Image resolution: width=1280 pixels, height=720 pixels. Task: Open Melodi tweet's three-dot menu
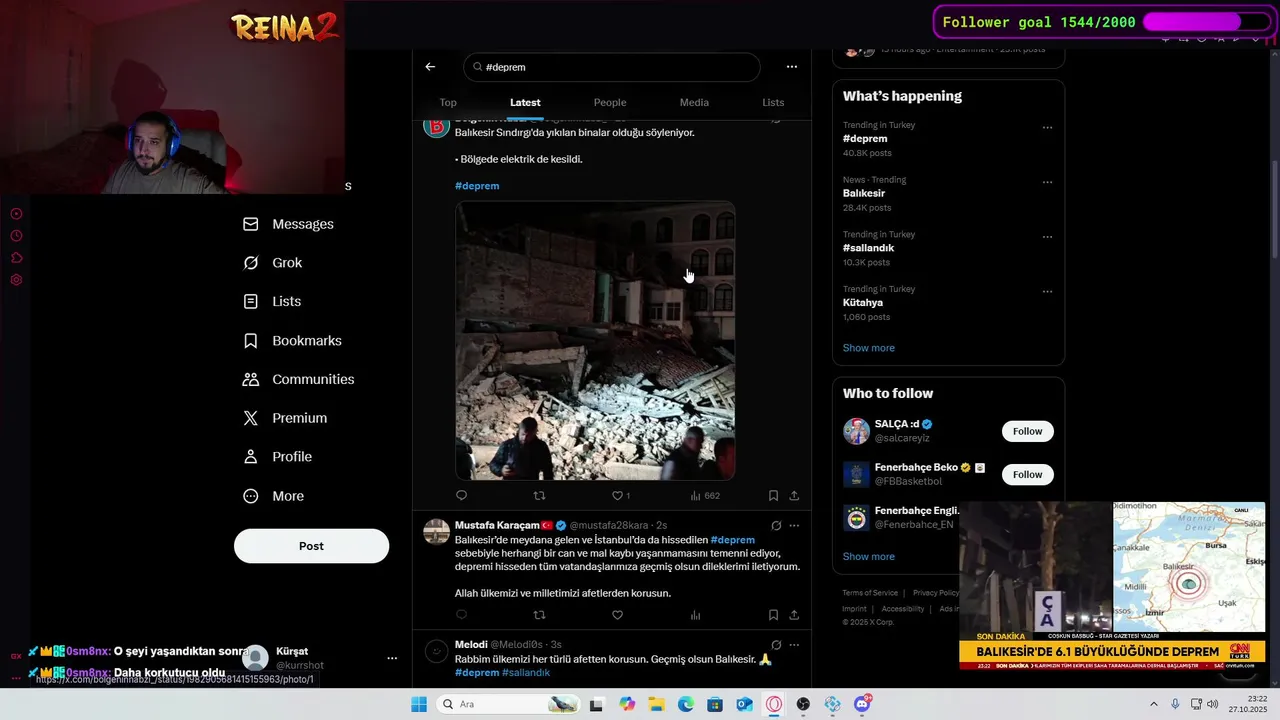pyautogui.click(x=794, y=645)
